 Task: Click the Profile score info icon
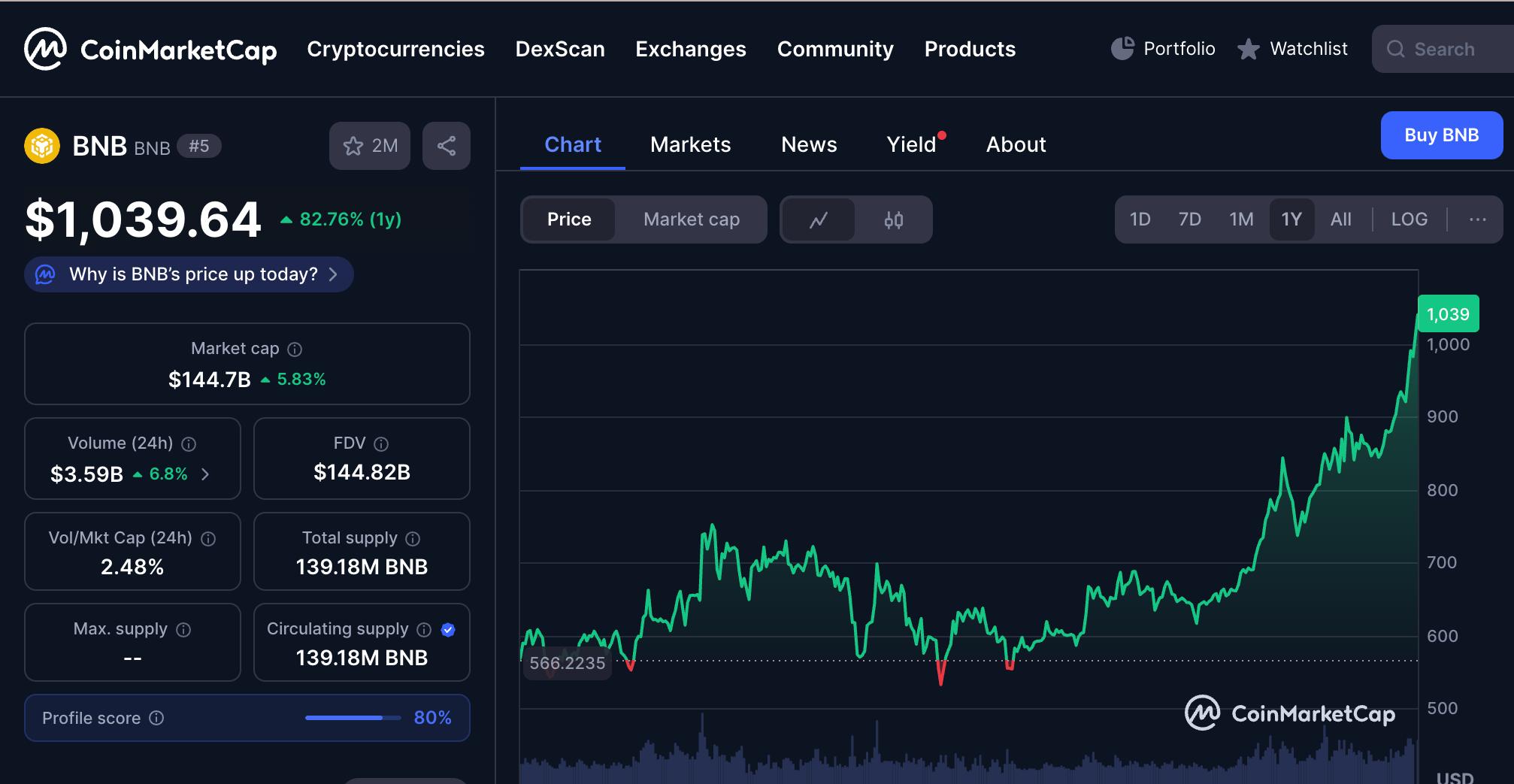click(156, 718)
